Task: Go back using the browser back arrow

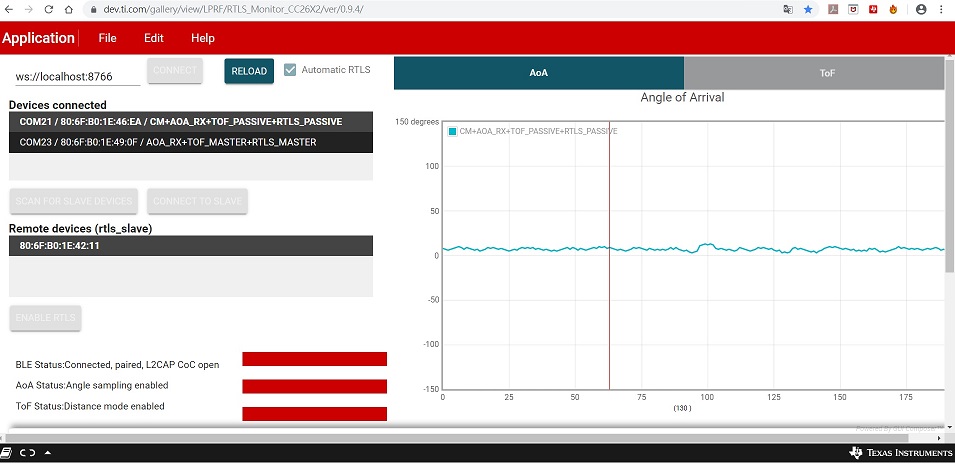Action: (x=9, y=10)
